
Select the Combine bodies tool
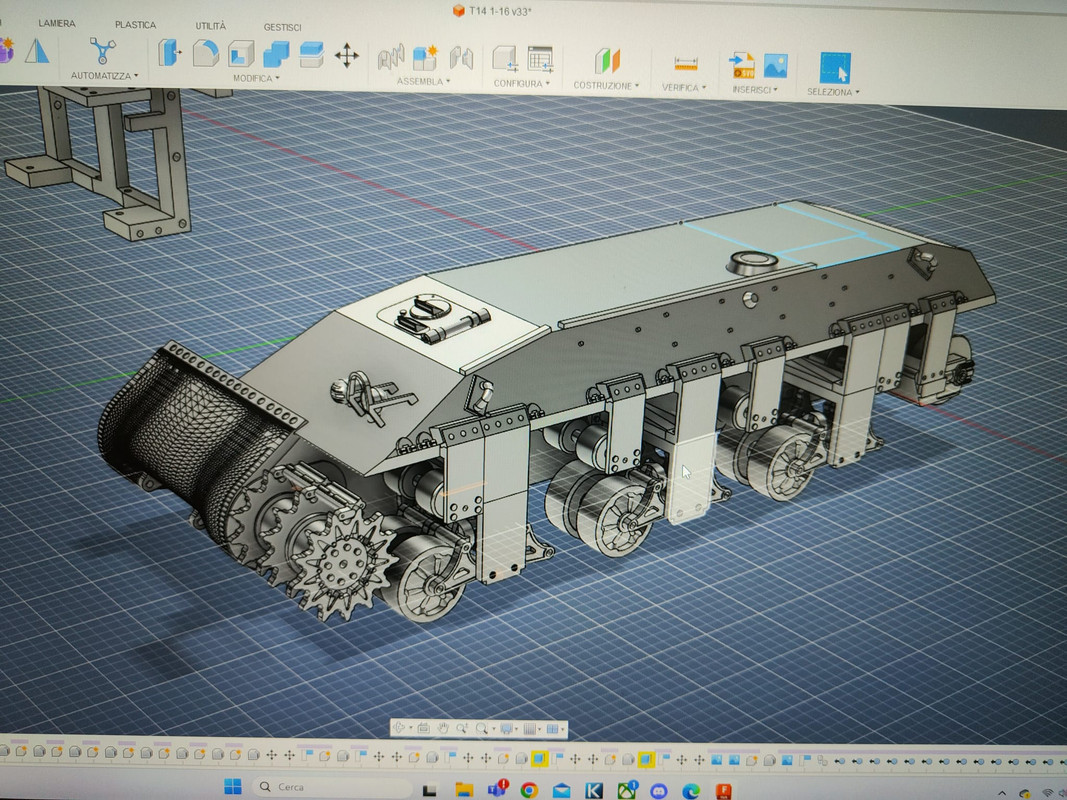276,54
